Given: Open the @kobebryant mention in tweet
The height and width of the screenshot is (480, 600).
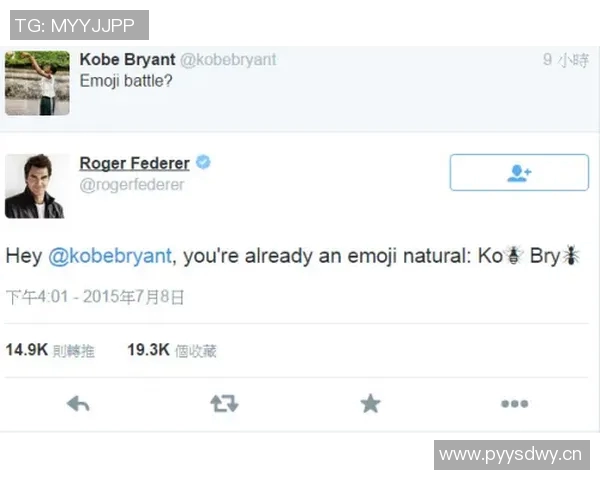Looking at the screenshot, I should (109, 256).
